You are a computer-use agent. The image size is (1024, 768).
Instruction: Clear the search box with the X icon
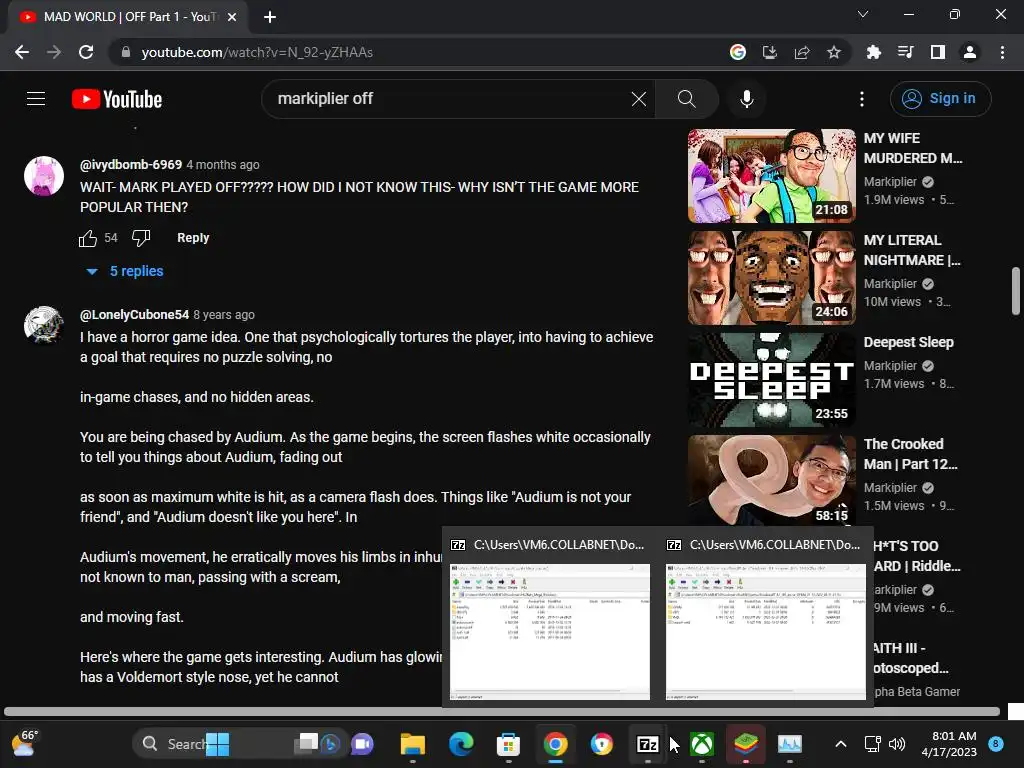pos(639,99)
